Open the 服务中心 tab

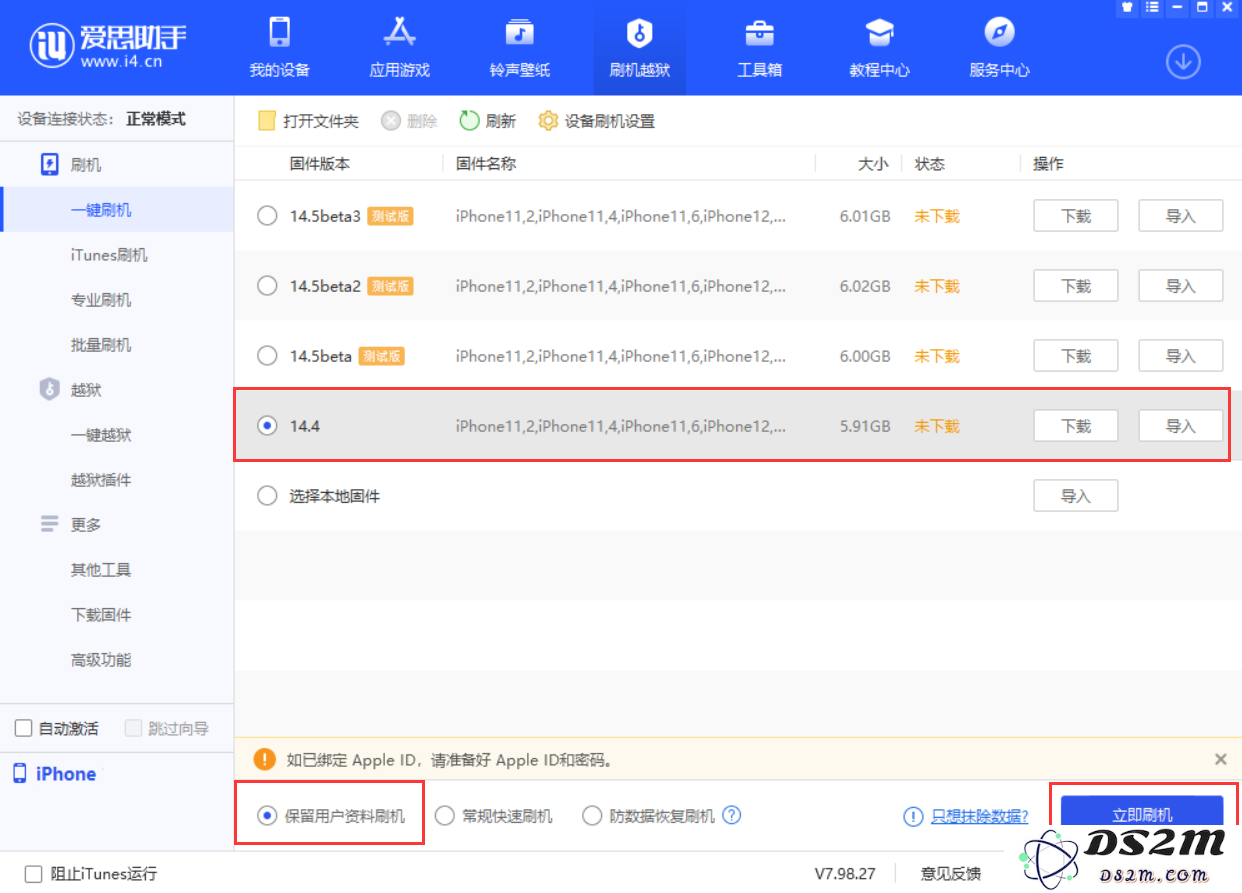[999, 48]
